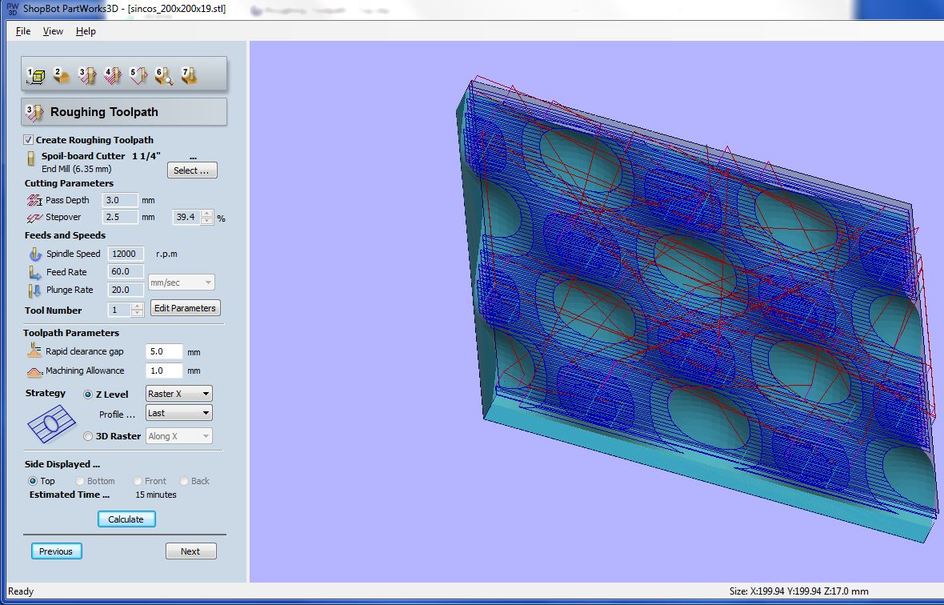Click the Feed Rate field 60.0
Image resolution: width=944 pixels, height=605 pixels.
pyautogui.click(x=125, y=271)
